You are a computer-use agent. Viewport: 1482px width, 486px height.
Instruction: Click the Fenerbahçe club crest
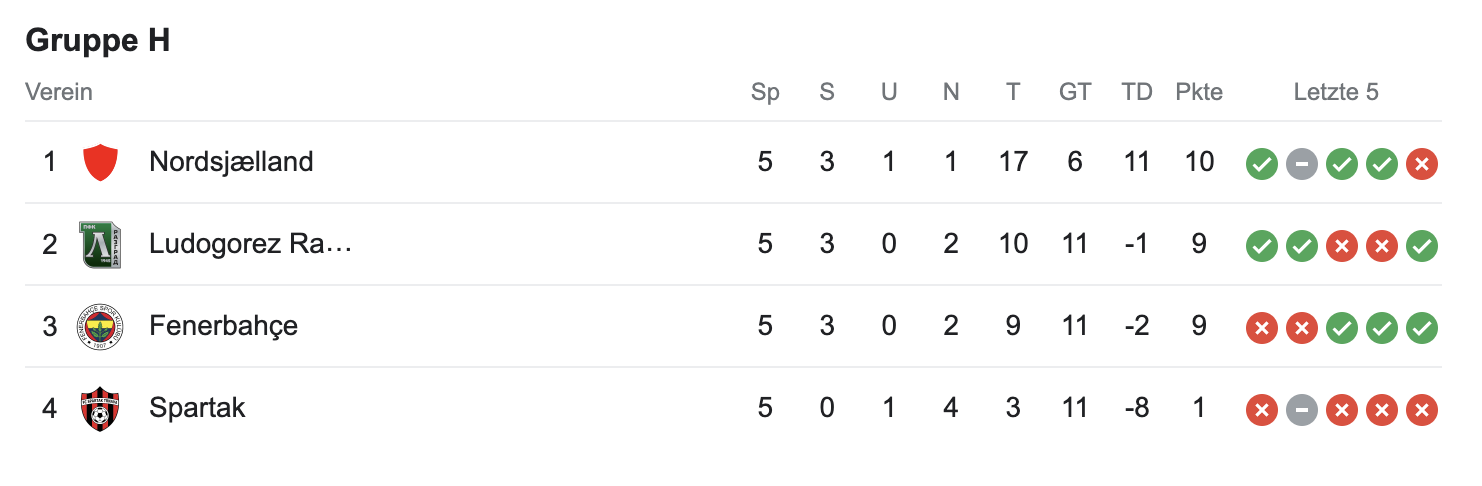pyautogui.click(x=100, y=326)
